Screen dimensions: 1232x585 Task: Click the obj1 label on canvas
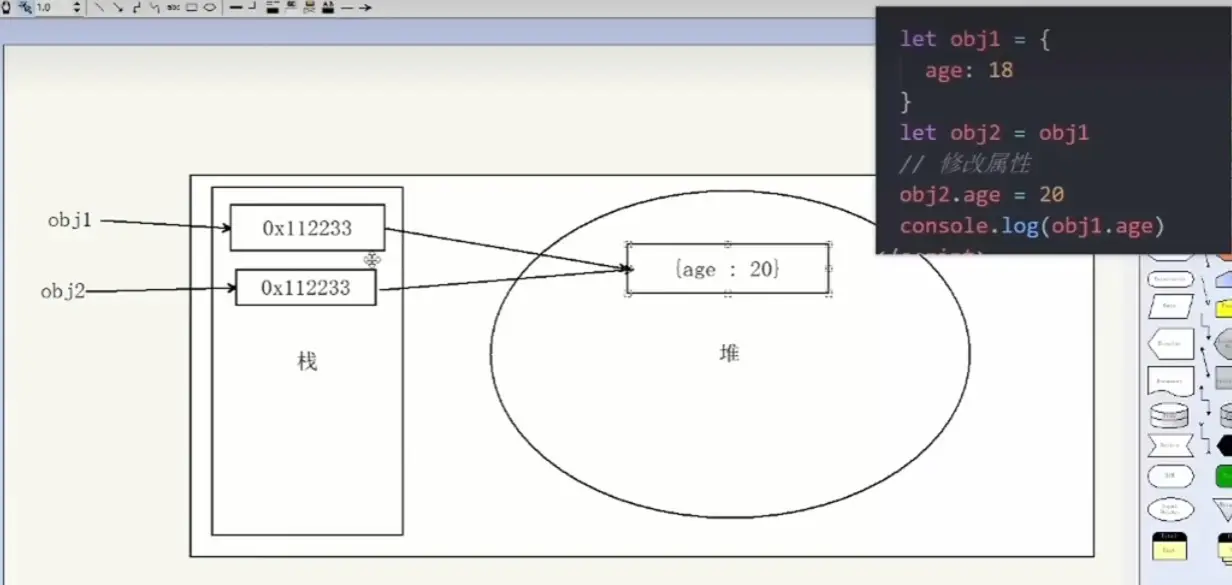click(x=70, y=220)
